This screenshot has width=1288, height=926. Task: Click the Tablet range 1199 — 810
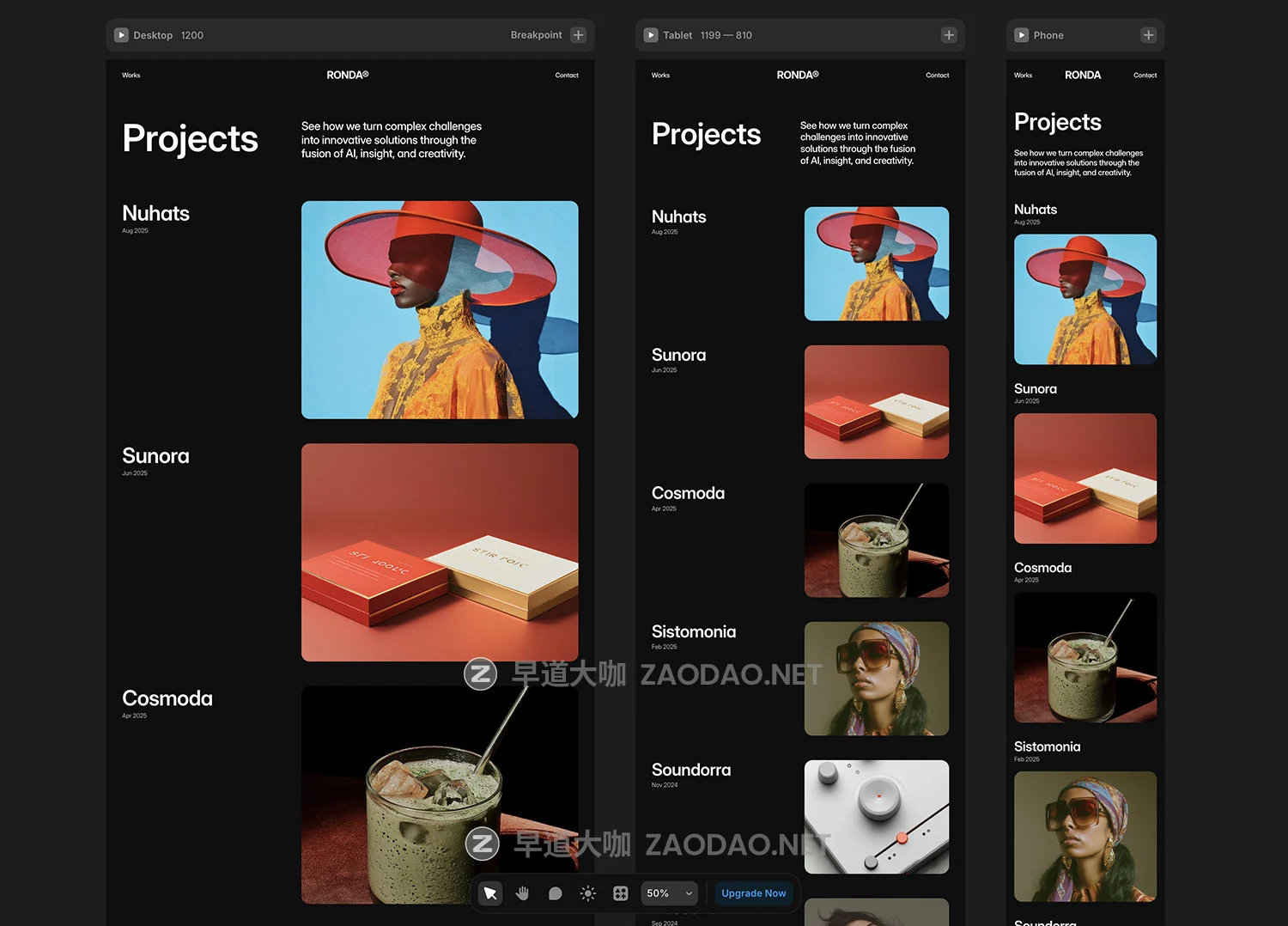pos(726,35)
